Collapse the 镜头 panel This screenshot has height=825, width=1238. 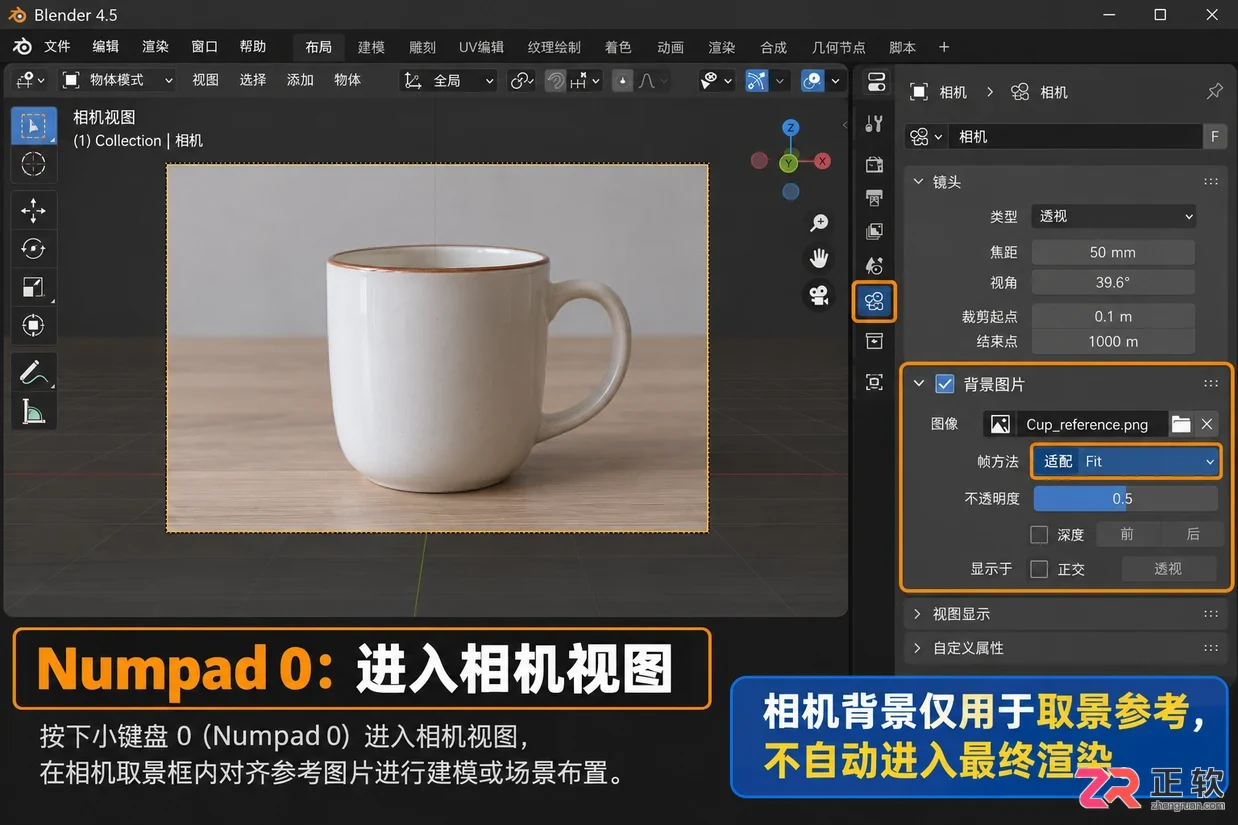[918, 182]
